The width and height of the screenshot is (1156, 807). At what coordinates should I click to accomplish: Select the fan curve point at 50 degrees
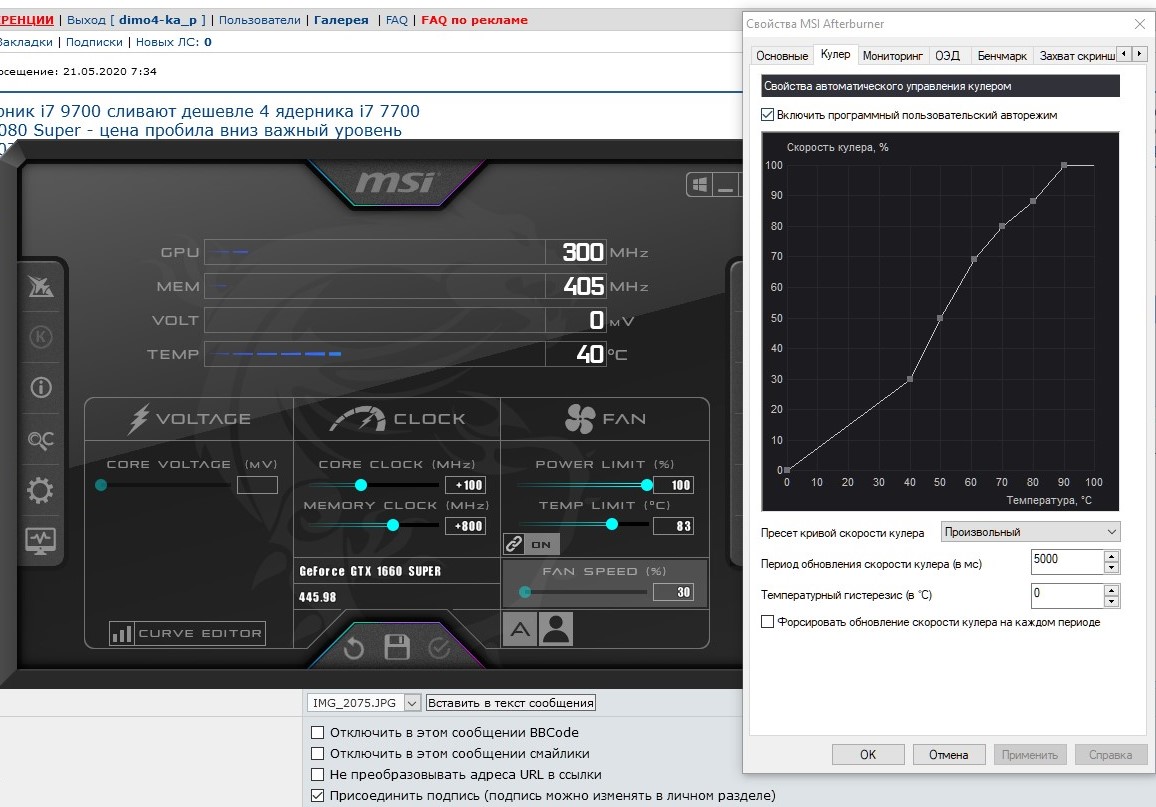coord(940,318)
